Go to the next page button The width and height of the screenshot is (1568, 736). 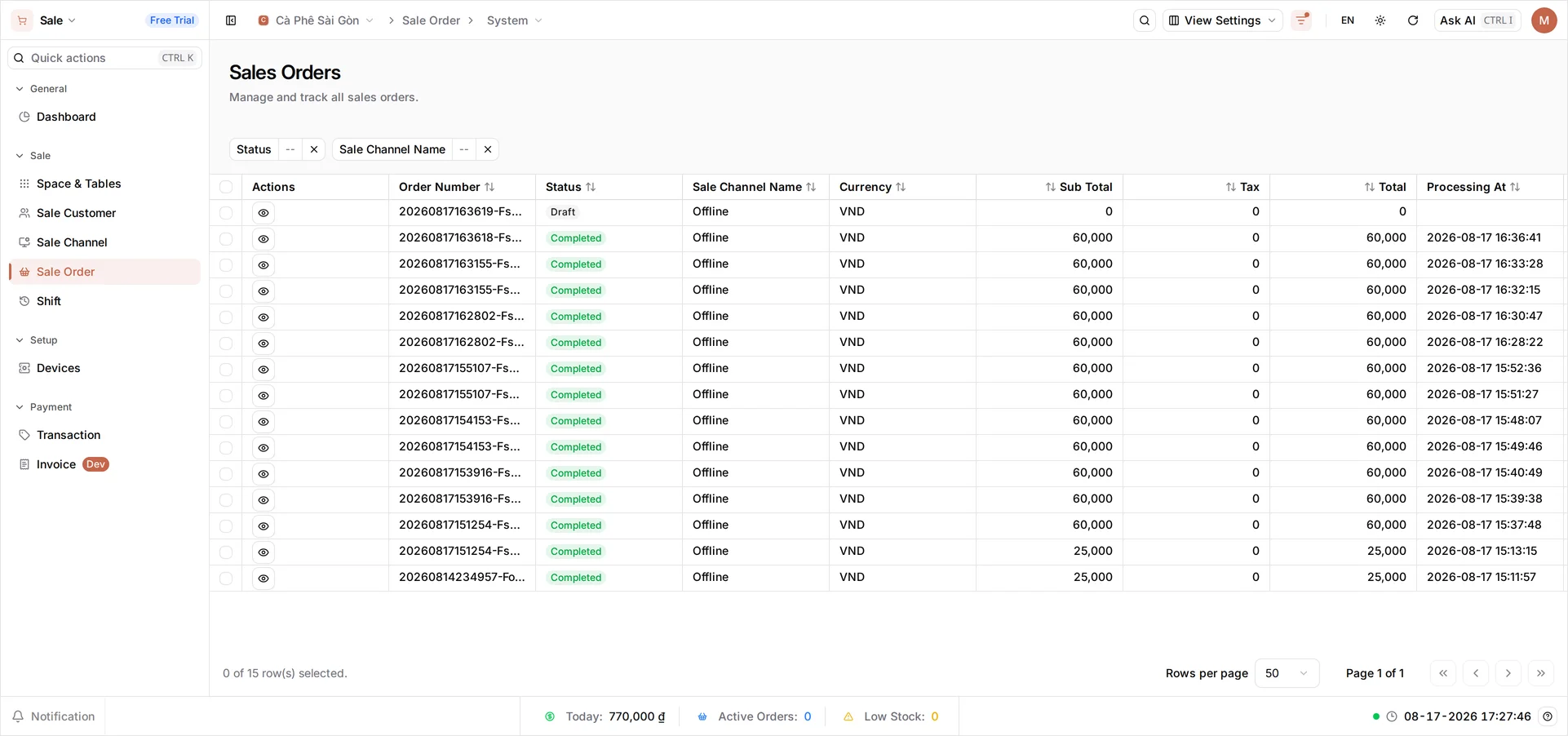tap(1508, 673)
